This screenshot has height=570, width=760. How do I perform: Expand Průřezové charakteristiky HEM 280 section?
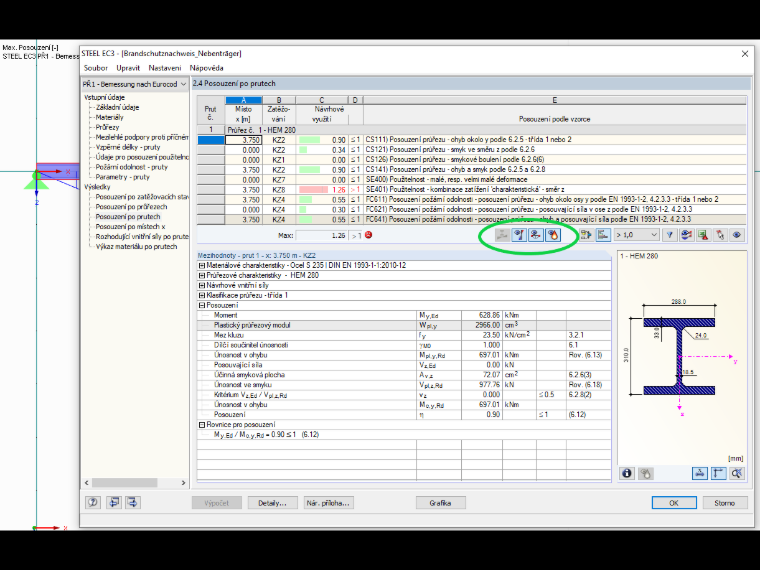pyautogui.click(x=202, y=275)
